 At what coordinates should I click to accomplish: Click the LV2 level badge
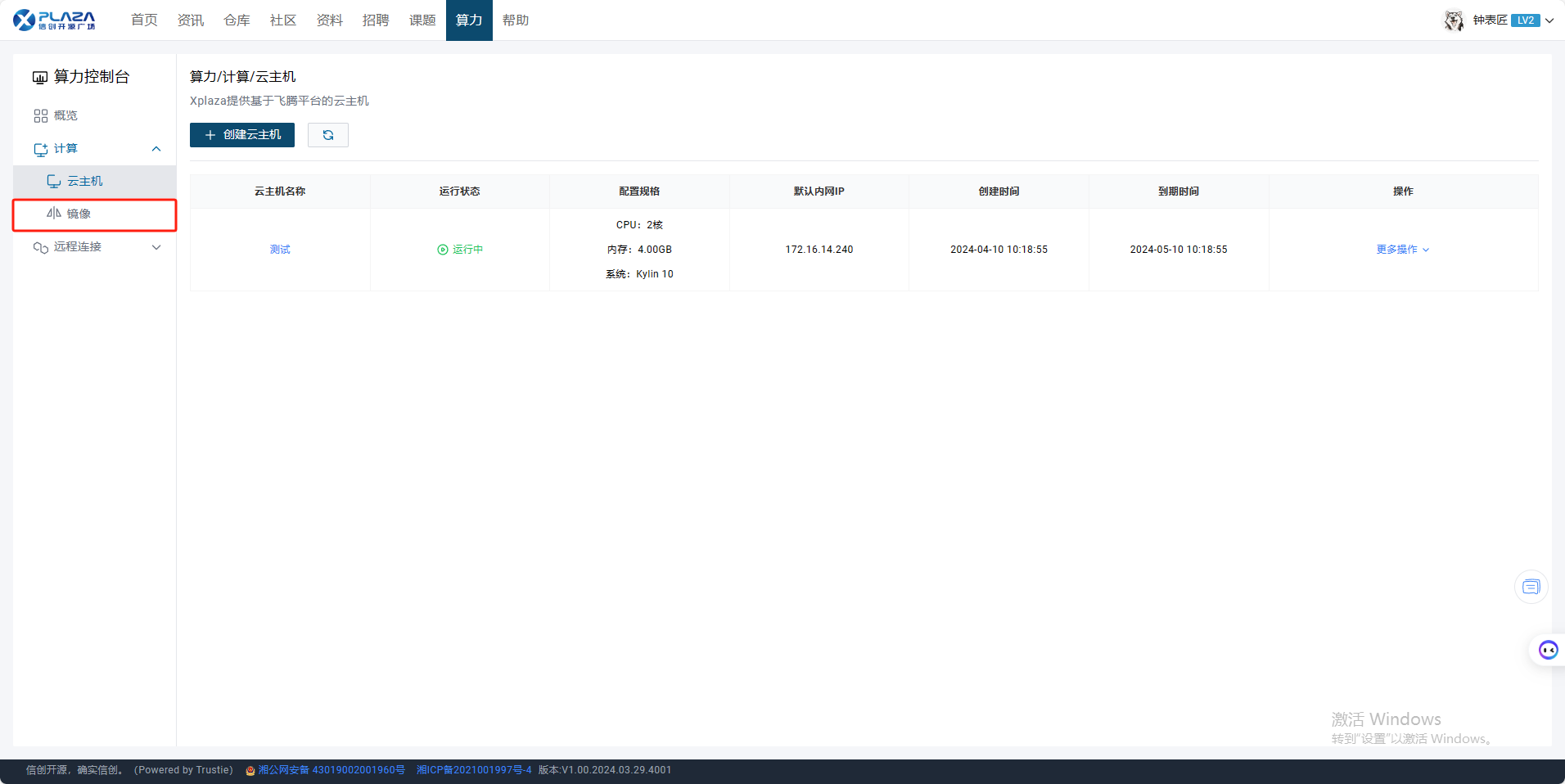[1525, 20]
